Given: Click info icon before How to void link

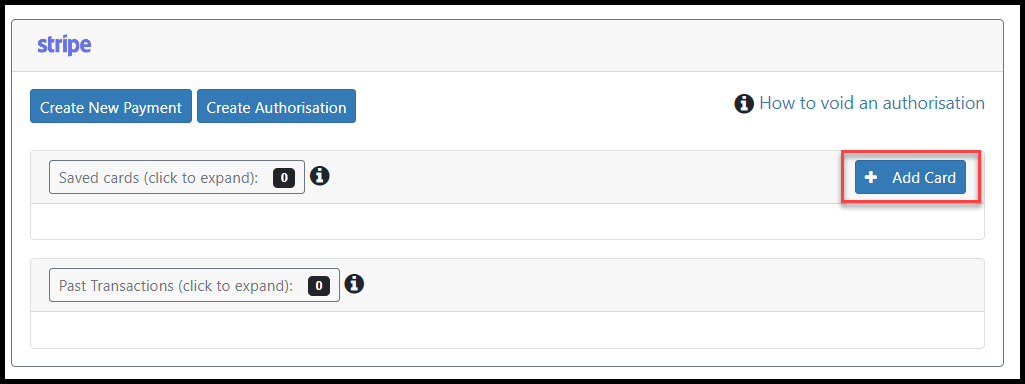Looking at the screenshot, I should coord(744,103).
